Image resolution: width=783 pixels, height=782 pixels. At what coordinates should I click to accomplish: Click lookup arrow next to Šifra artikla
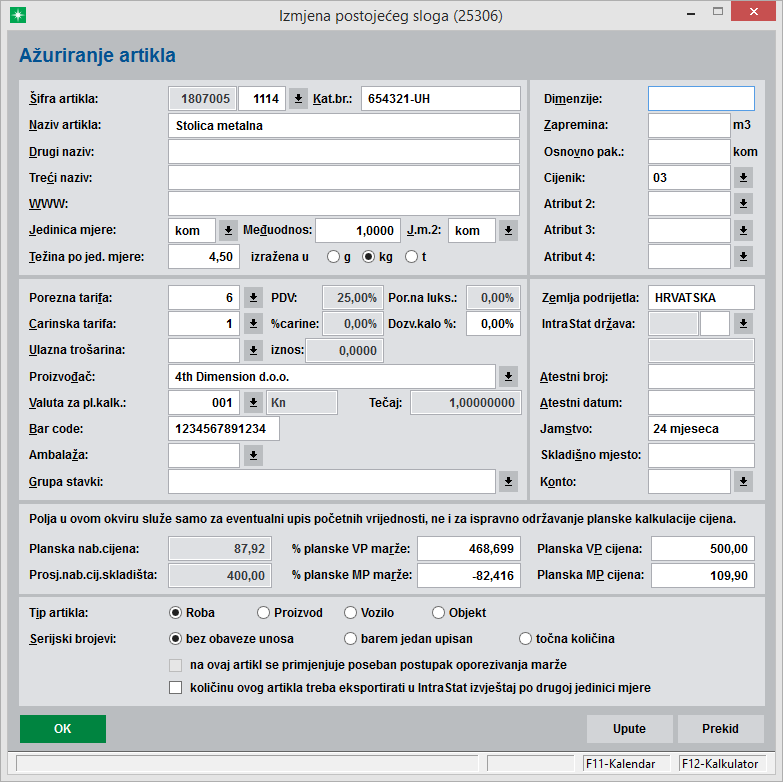coord(298,99)
